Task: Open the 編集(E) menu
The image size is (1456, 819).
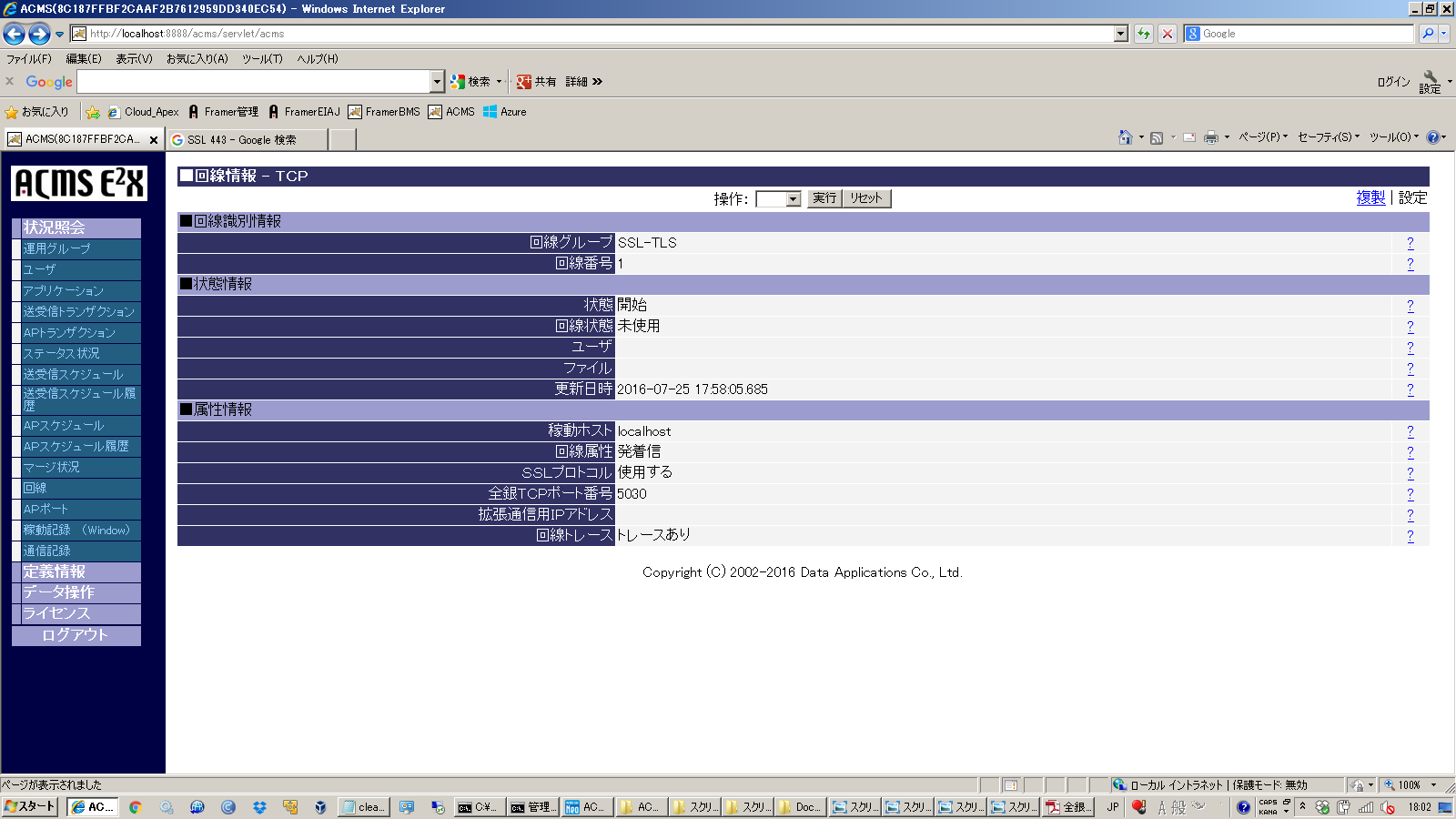Action: pos(84,58)
